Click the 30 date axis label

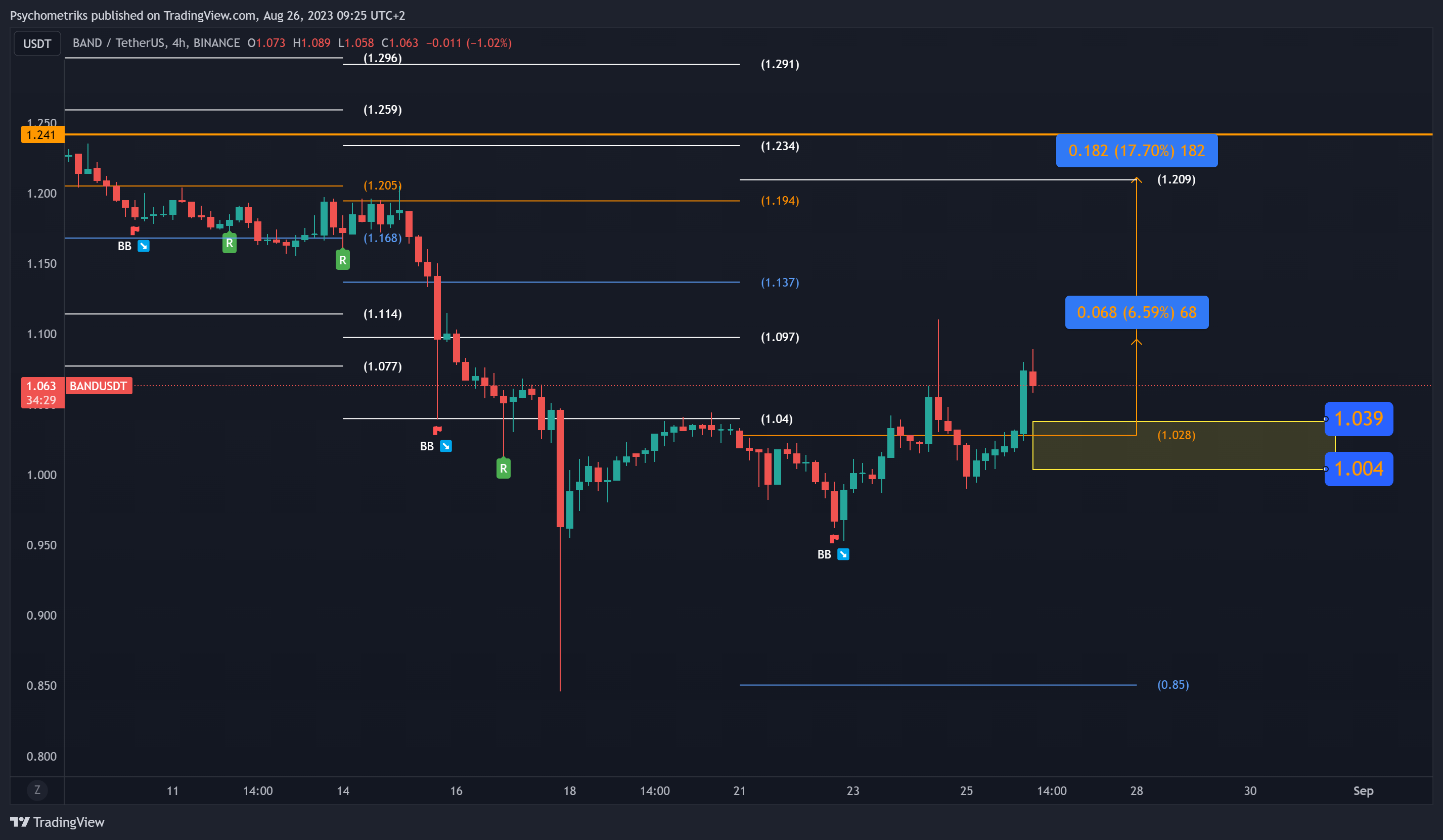pyautogui.click(x=1250, y=791)
